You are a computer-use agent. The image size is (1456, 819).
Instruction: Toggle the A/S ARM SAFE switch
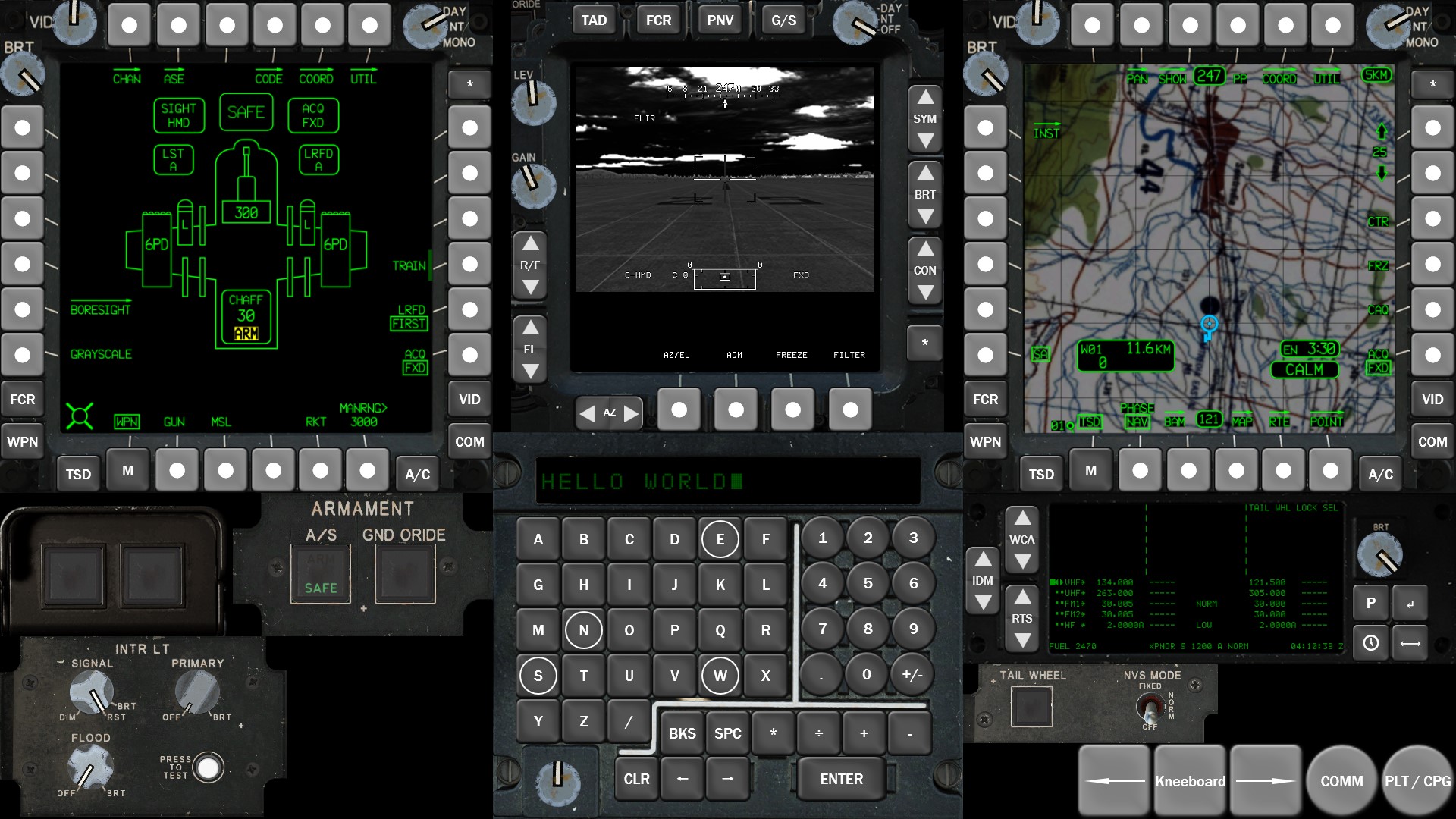pos(321,574)
